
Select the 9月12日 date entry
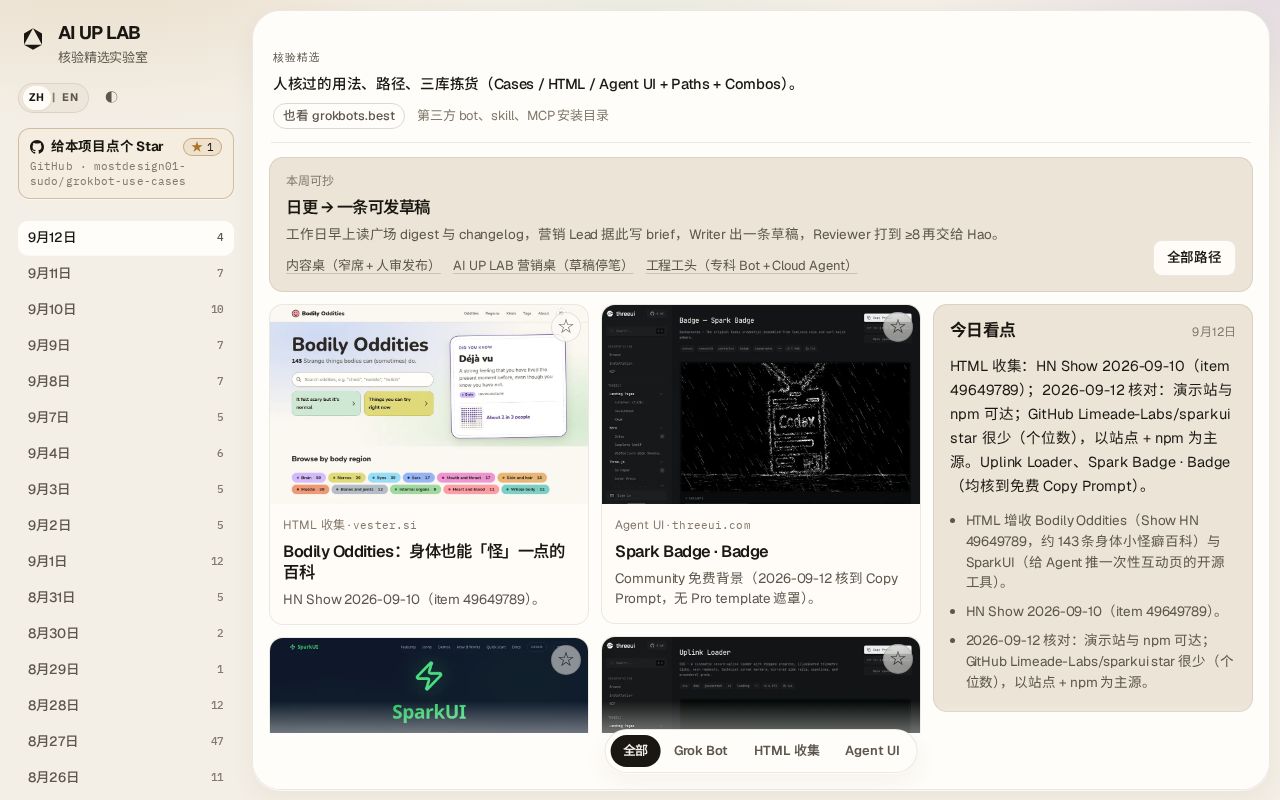click(126, 238)
